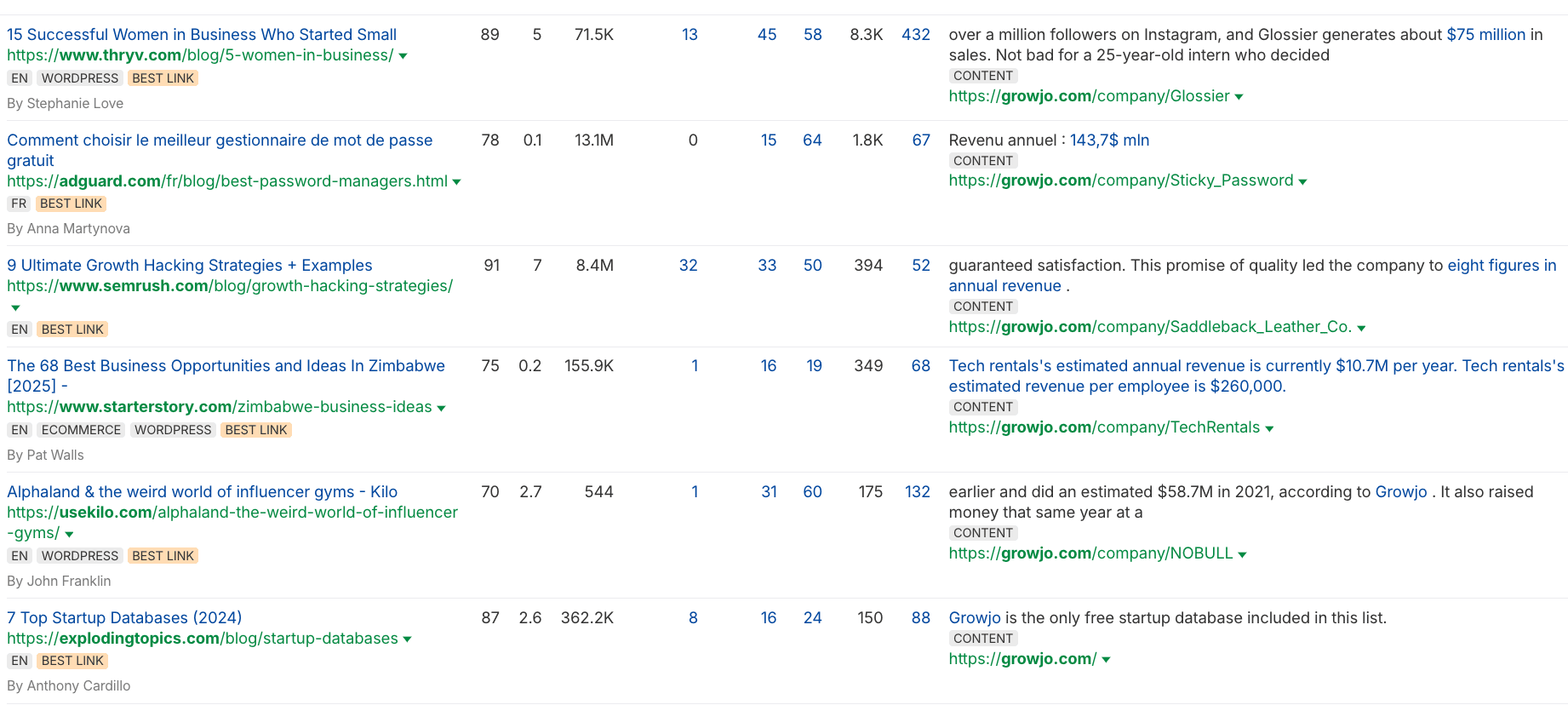This screenshot has width=1568, height=705.
Task: Open dropdown for growjo.com/company/NOBULL
Action: point(1242,554)
